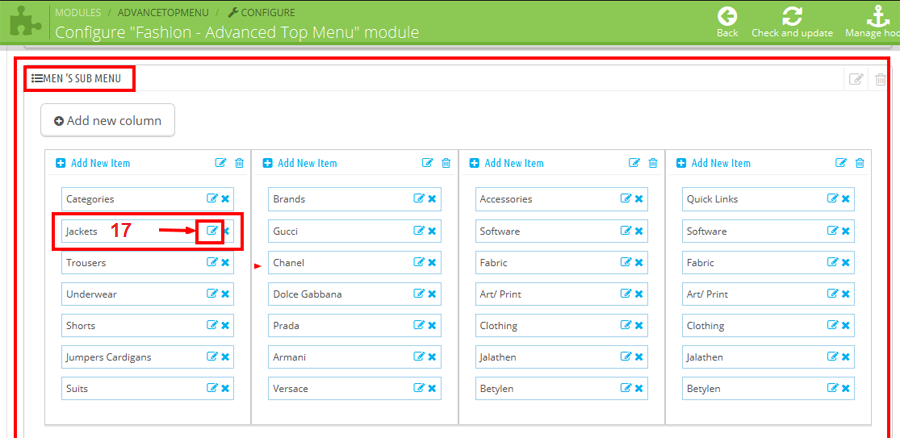Image resolution: width=900 pixels, height=438 pixels.
Task: Click Check and update refresh icon
Action: [x=792, y=15]
